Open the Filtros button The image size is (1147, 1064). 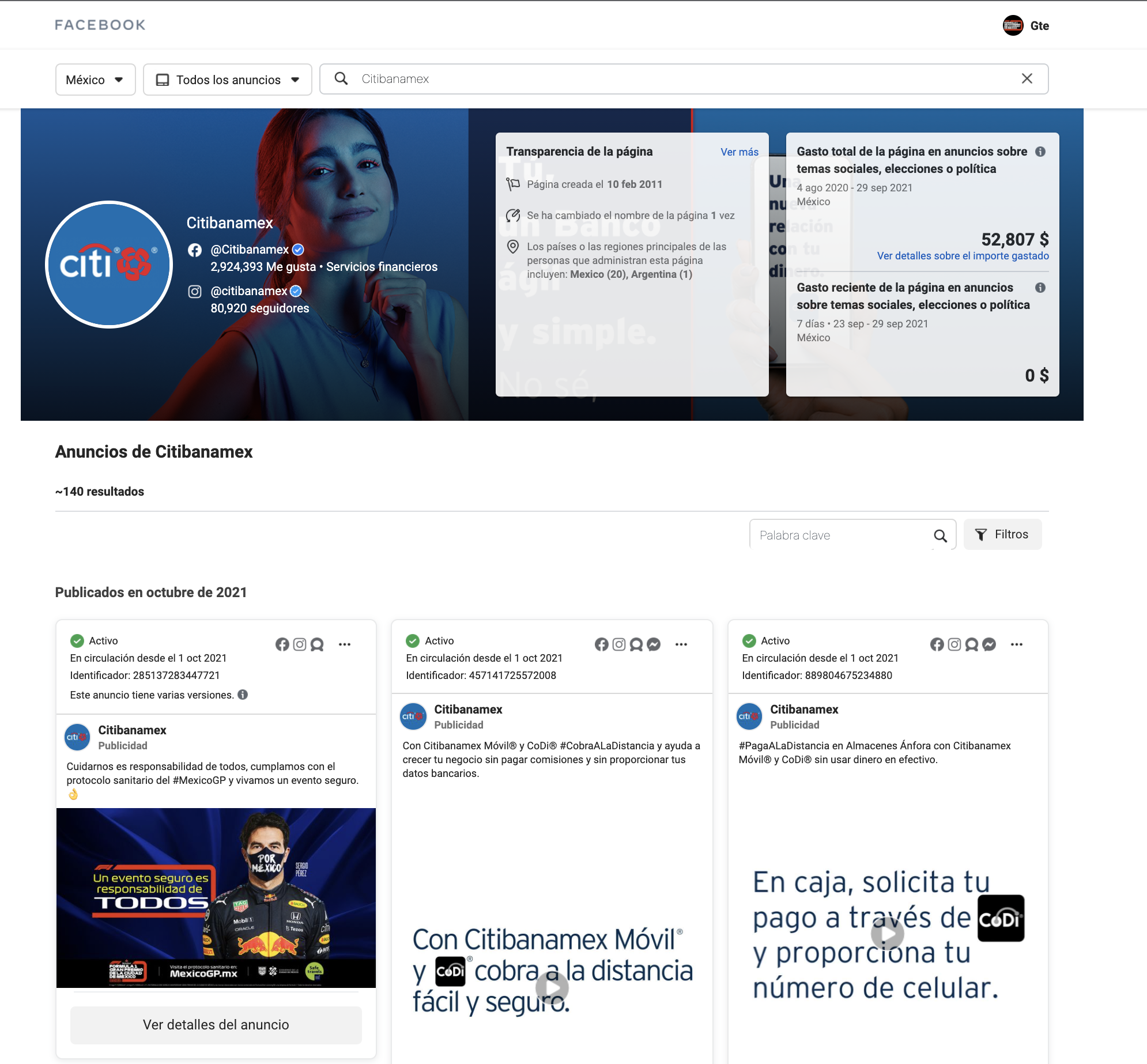tap(1002, 534)
